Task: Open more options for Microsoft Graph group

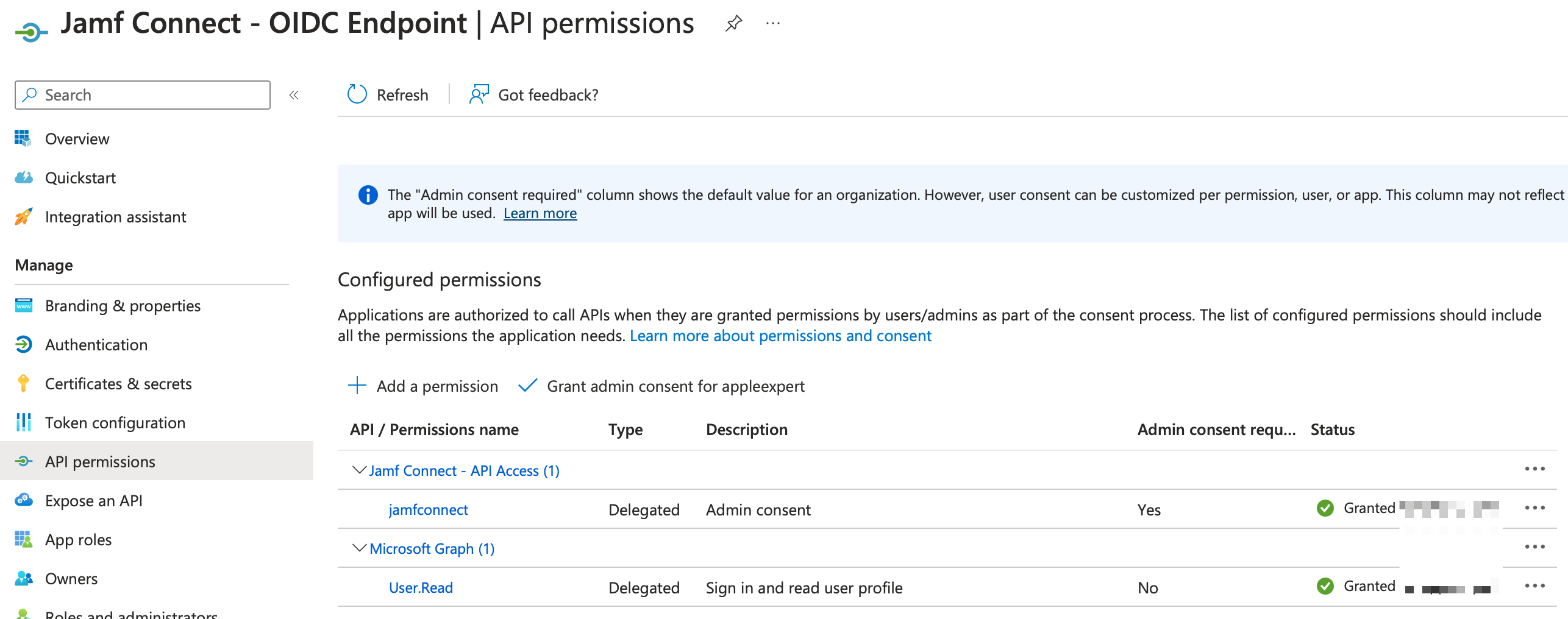Action: (x=1534, y=547)
